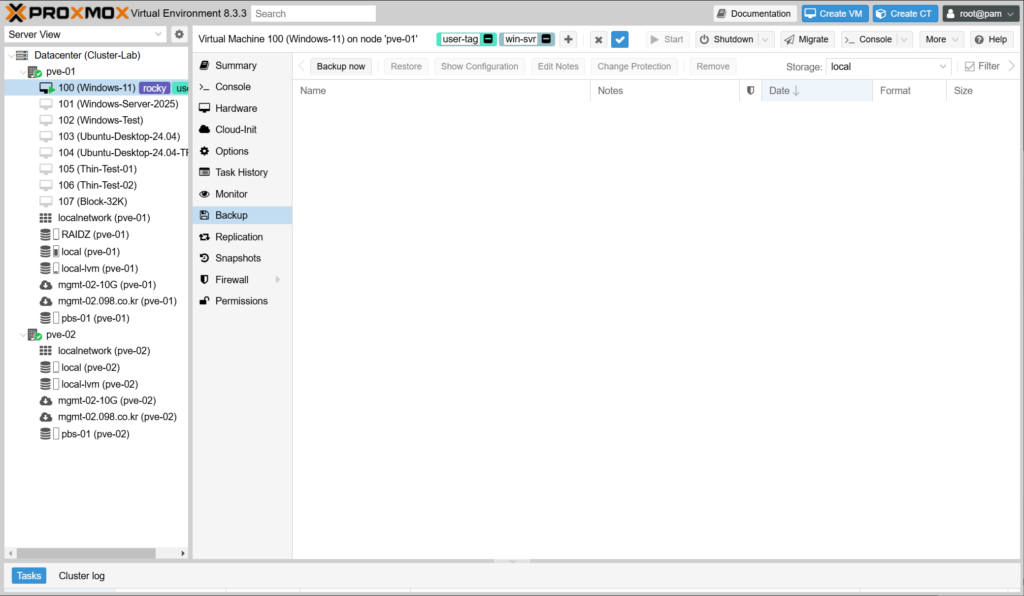Click the add tag plus icon
This screenshot has width=1024, height=596.
click(568, 39)
